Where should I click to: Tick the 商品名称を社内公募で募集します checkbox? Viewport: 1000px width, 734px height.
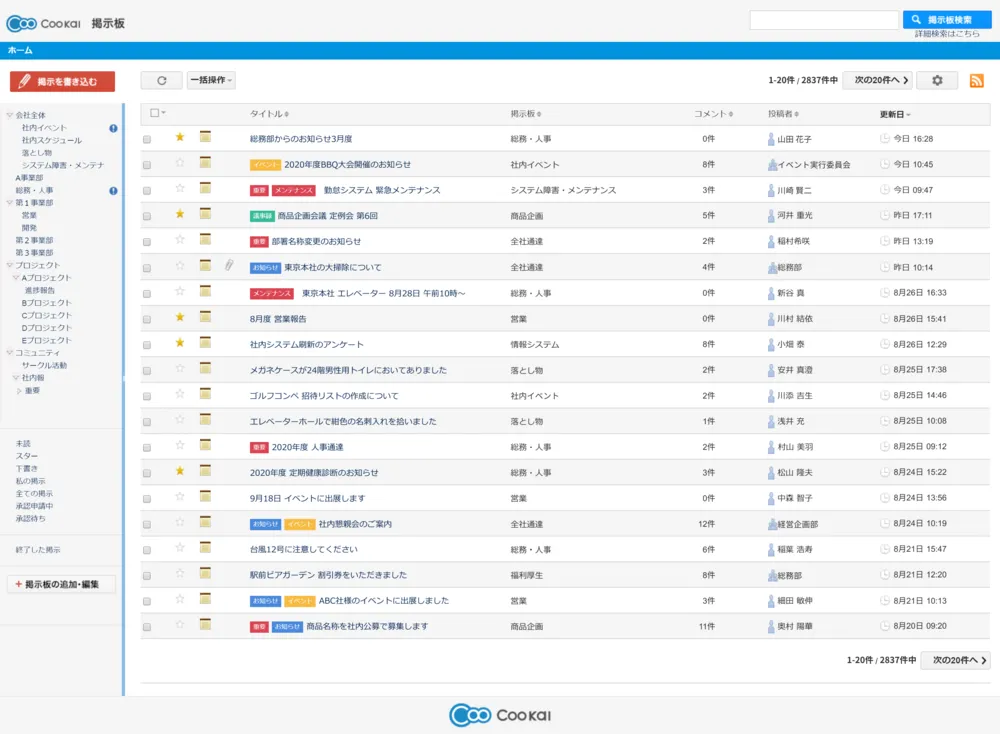[x=147, y=628]
